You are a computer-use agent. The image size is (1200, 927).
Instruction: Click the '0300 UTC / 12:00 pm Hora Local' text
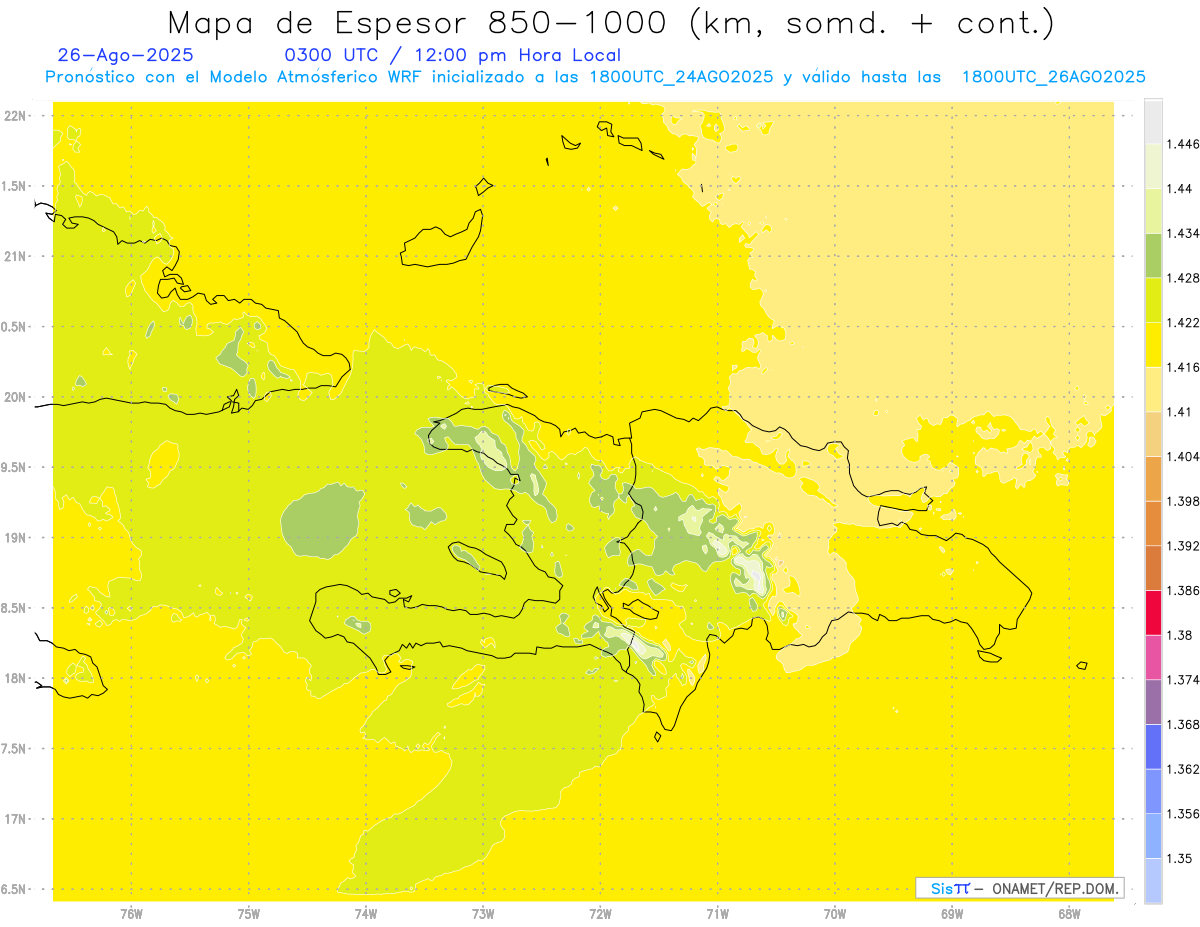[x=453, y=55]
